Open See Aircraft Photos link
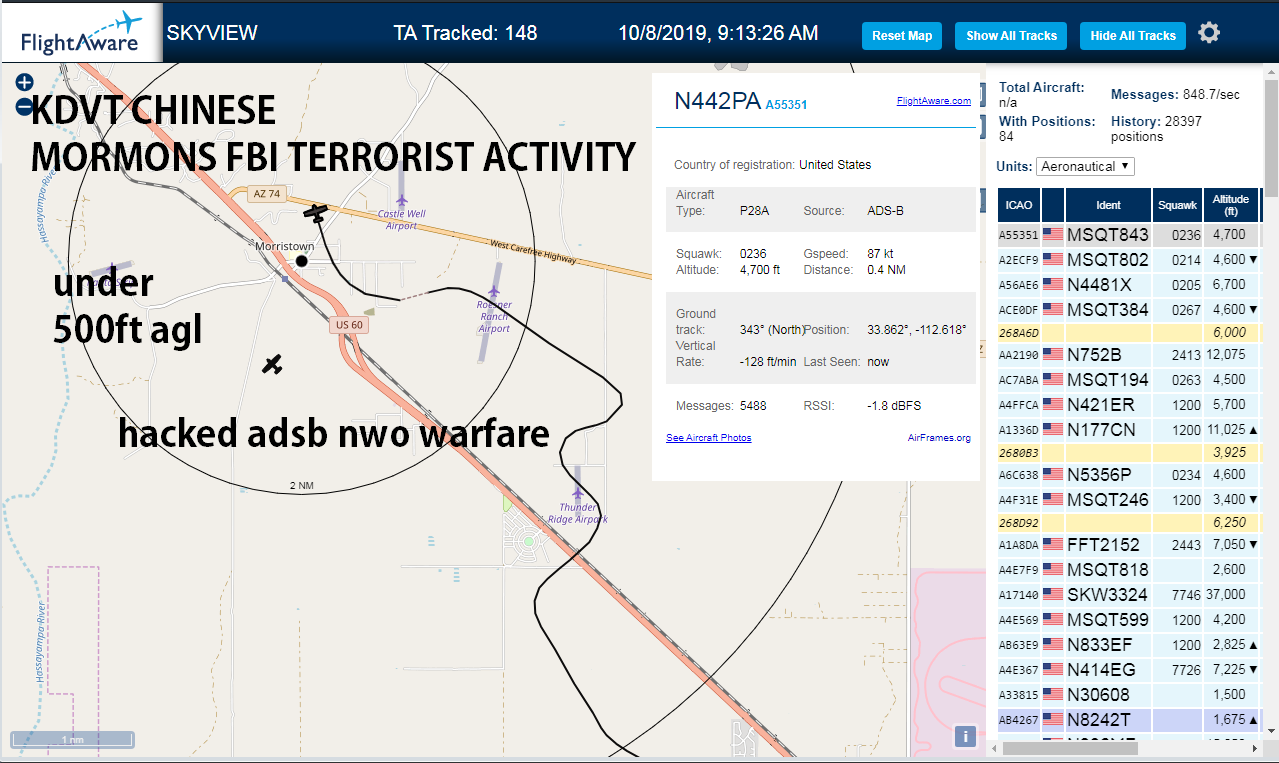 point(709,438)
